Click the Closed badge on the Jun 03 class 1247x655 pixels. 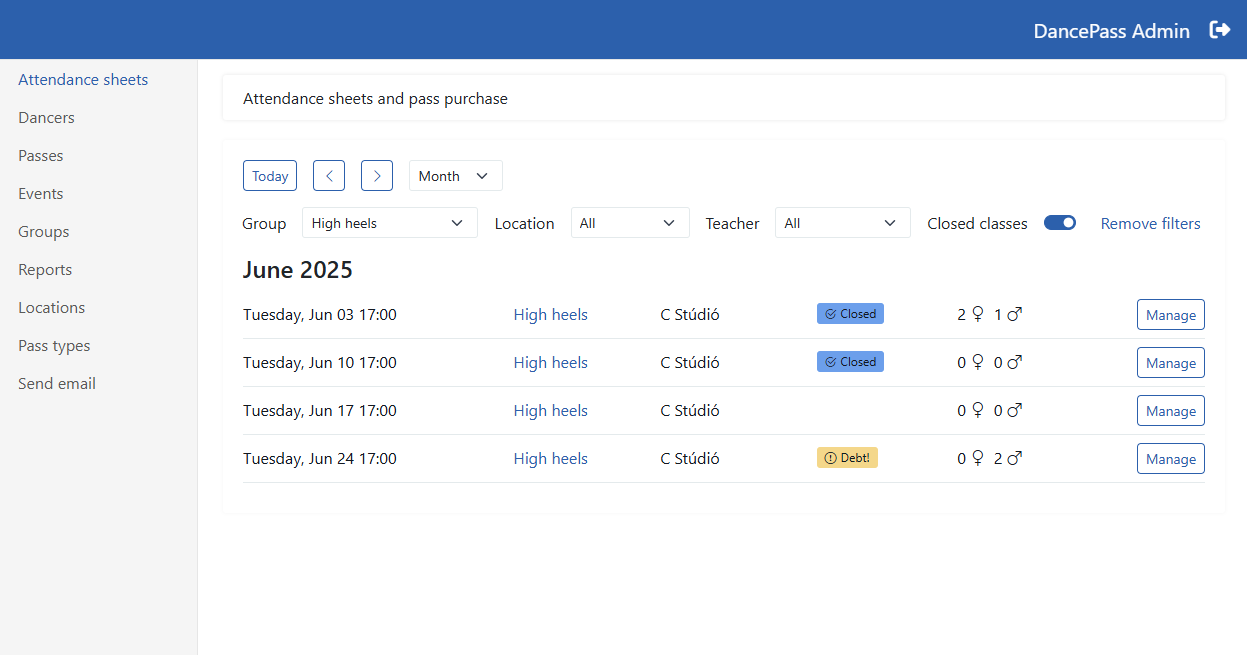(850, 313)
